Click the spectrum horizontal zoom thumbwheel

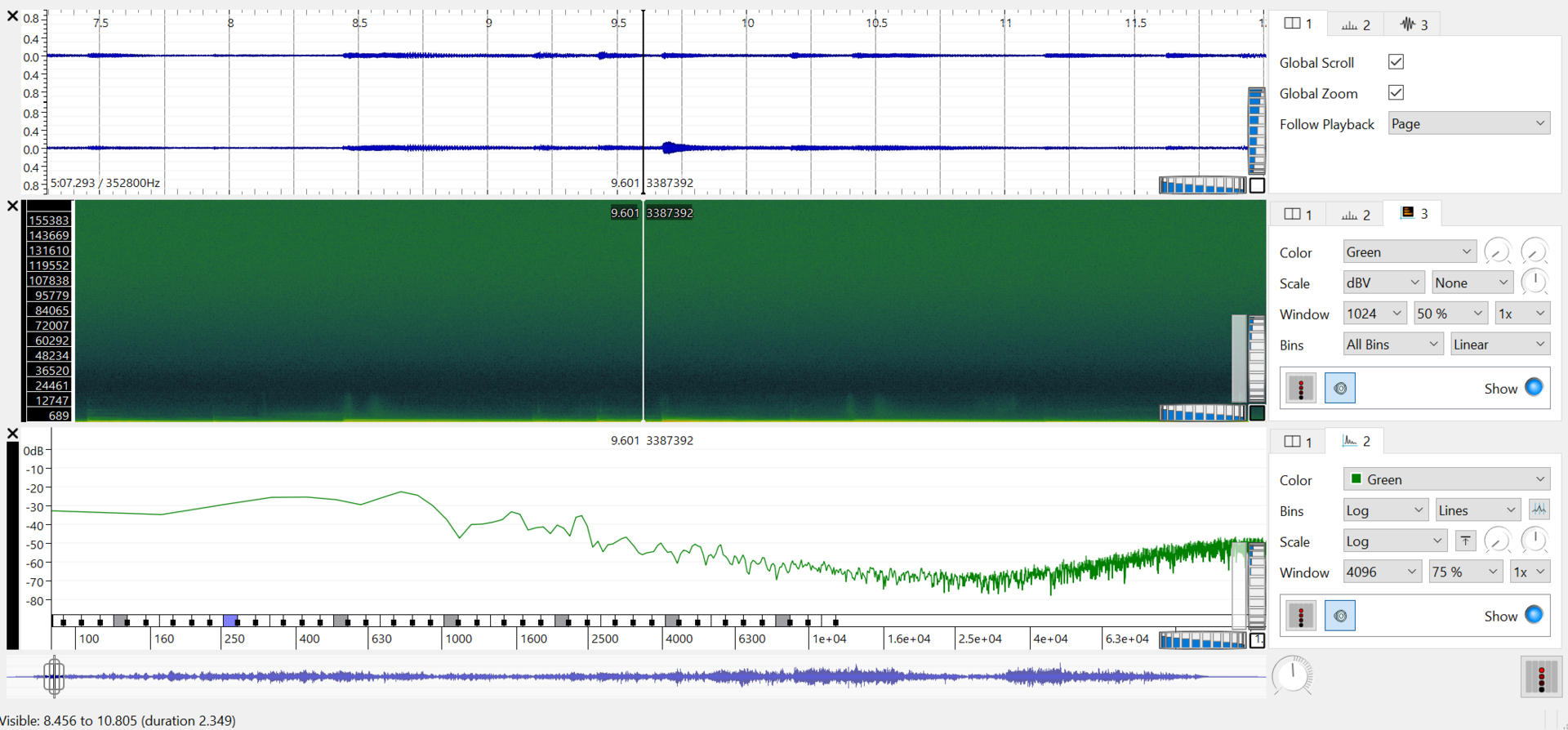pos(1202,641)
